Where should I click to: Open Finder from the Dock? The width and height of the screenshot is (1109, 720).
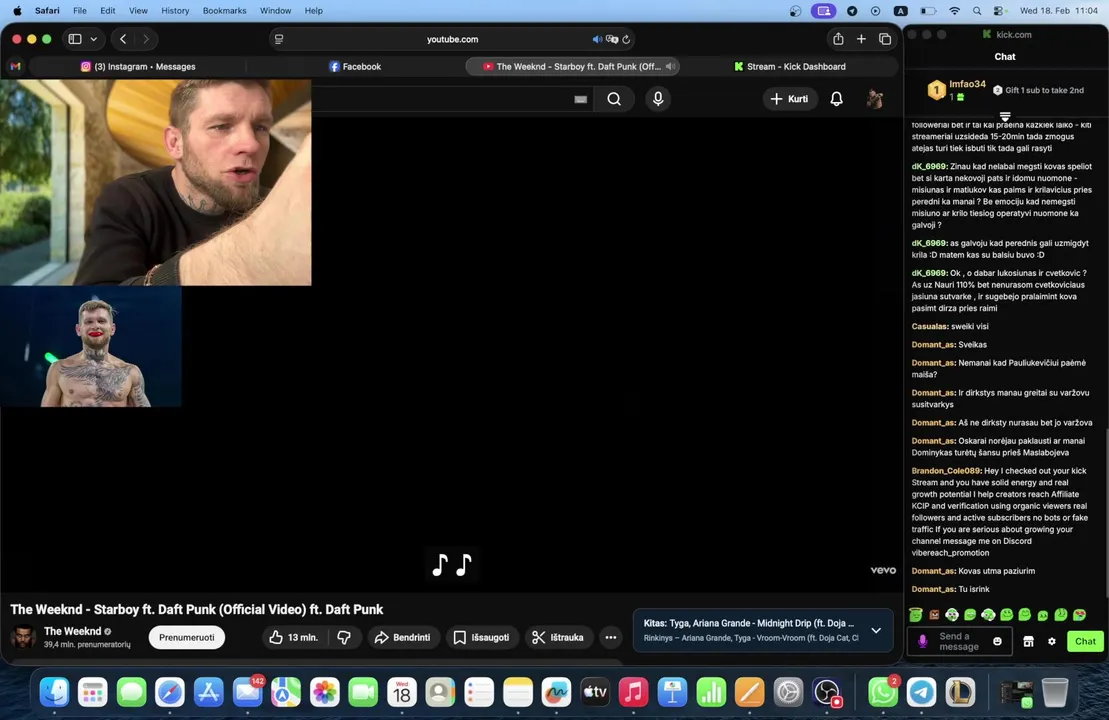(x=54, y=692)
